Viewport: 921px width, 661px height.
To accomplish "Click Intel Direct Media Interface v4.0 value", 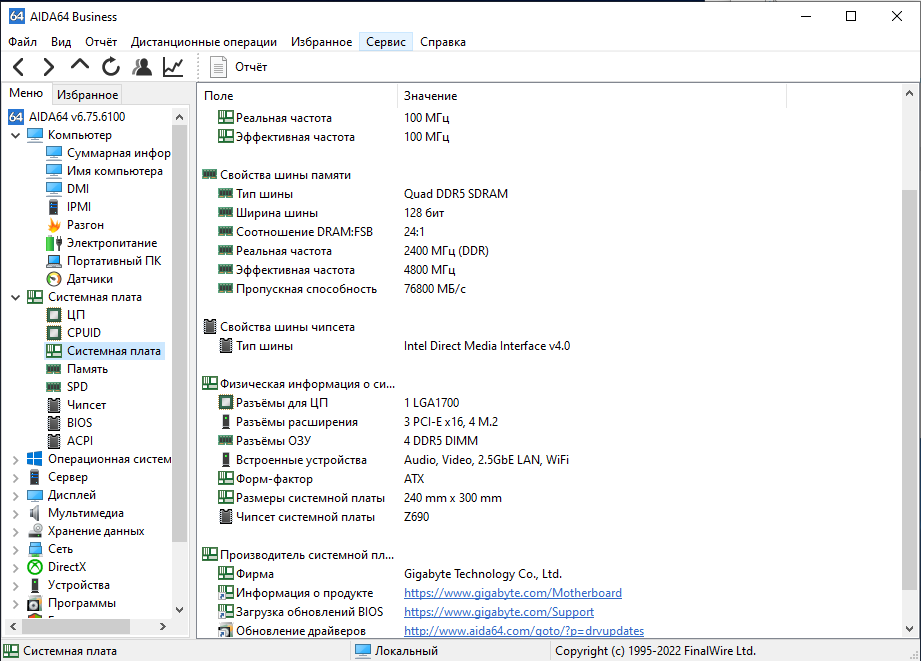I will click(487, 346).
